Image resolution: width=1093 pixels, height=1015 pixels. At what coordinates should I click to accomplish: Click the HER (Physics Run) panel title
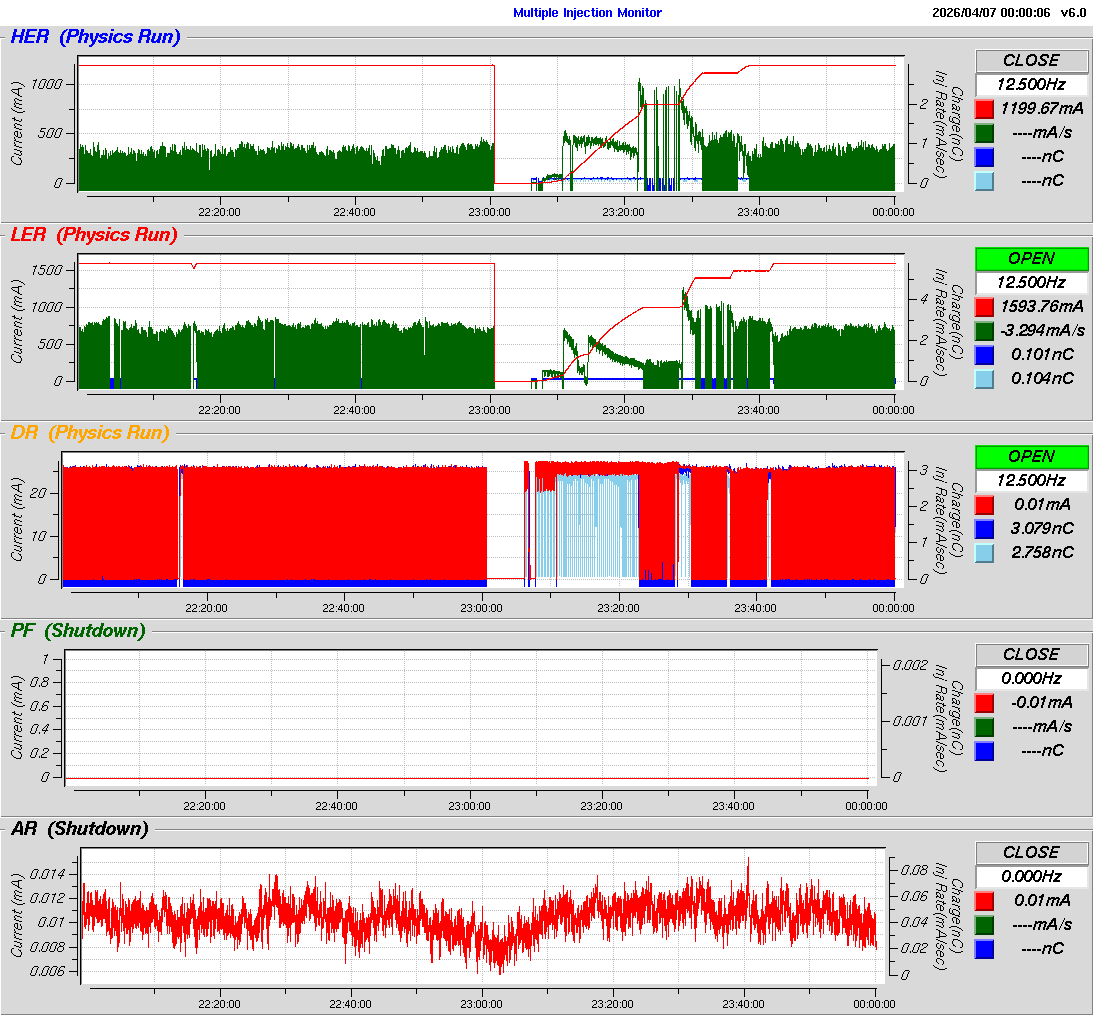click(95, 37)
